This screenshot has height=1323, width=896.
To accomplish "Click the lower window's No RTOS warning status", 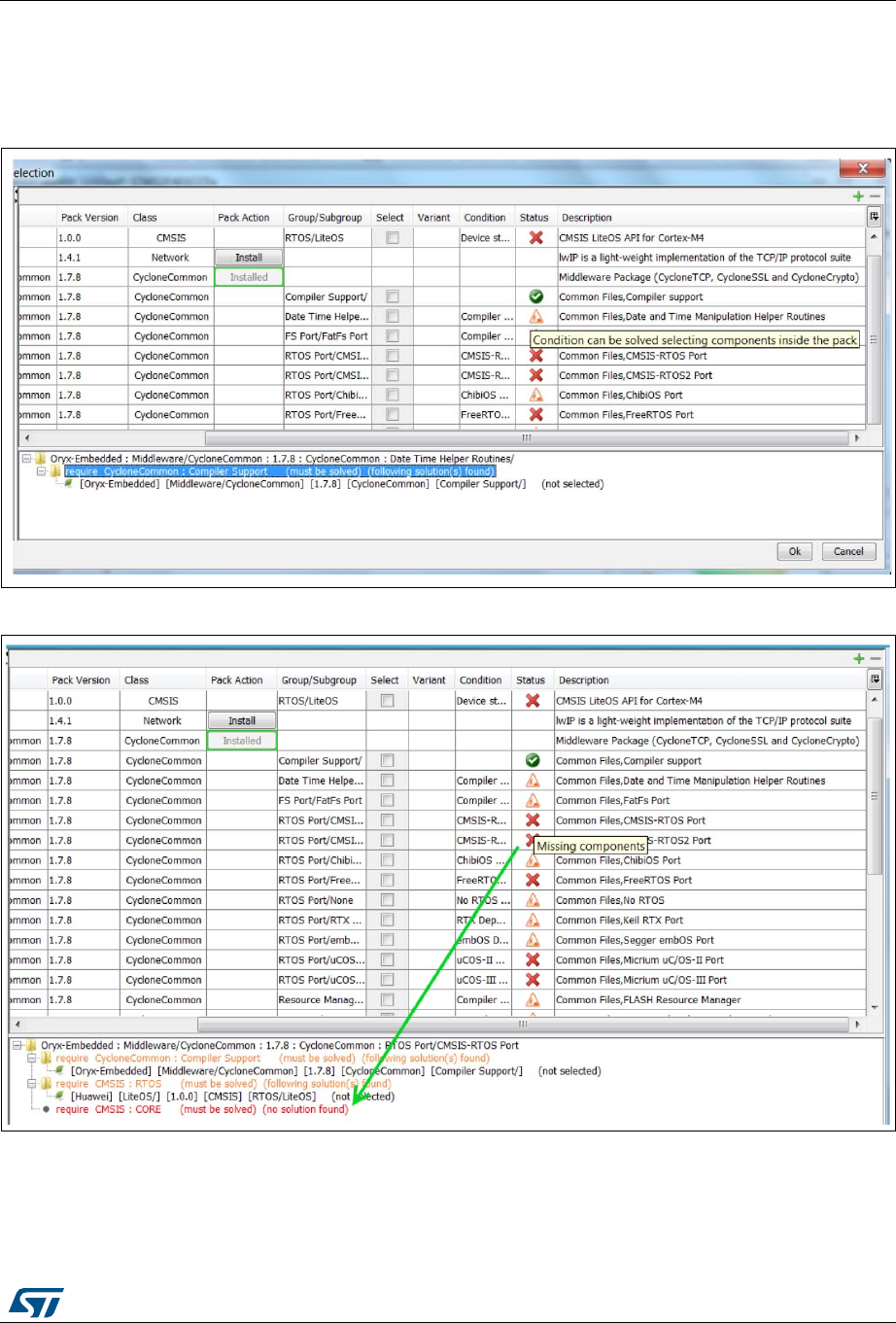I will (x=533, y=900).
